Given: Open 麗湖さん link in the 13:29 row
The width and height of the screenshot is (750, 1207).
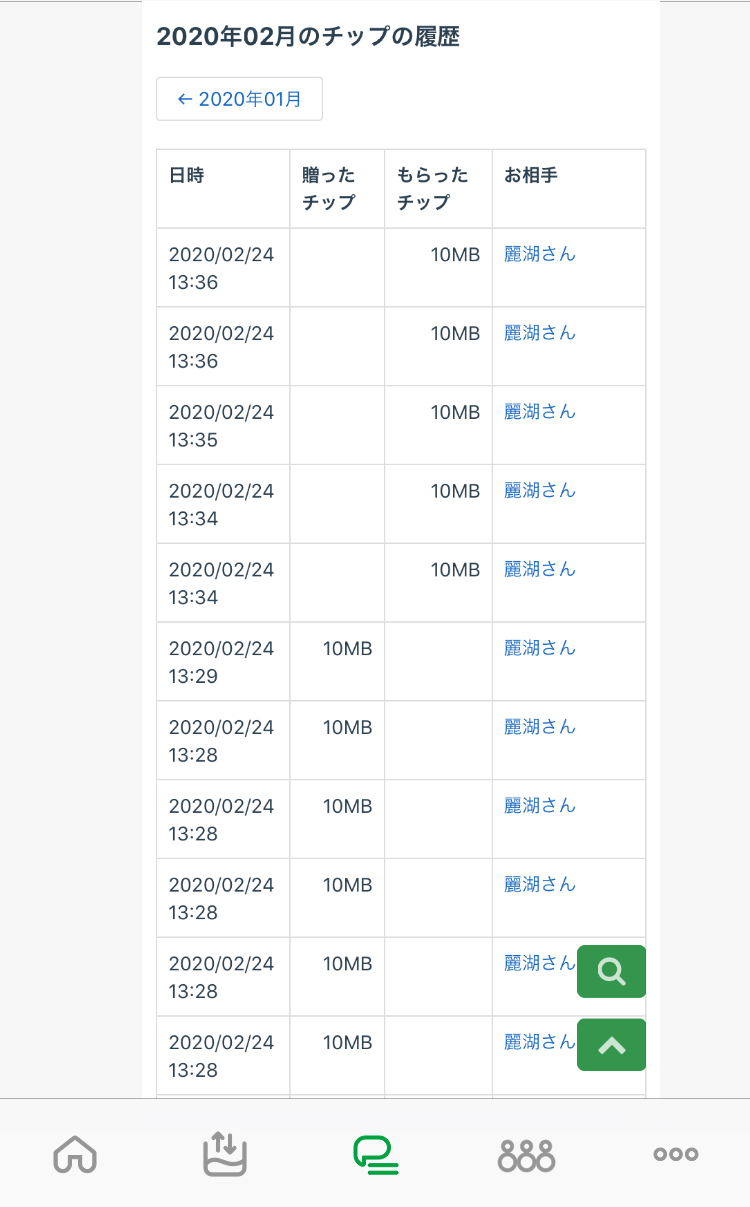Looking at the screenshot, I should pos(540,648).
